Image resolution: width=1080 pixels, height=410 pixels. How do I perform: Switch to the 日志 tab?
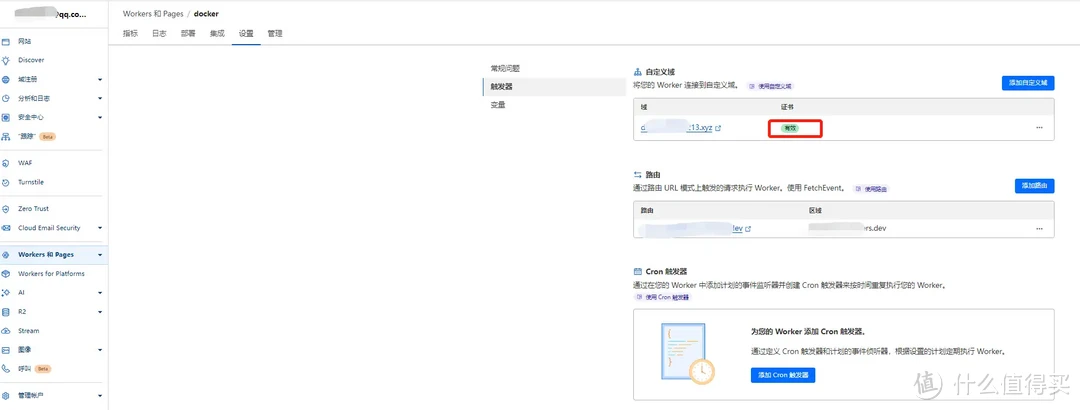coord(159,33)
